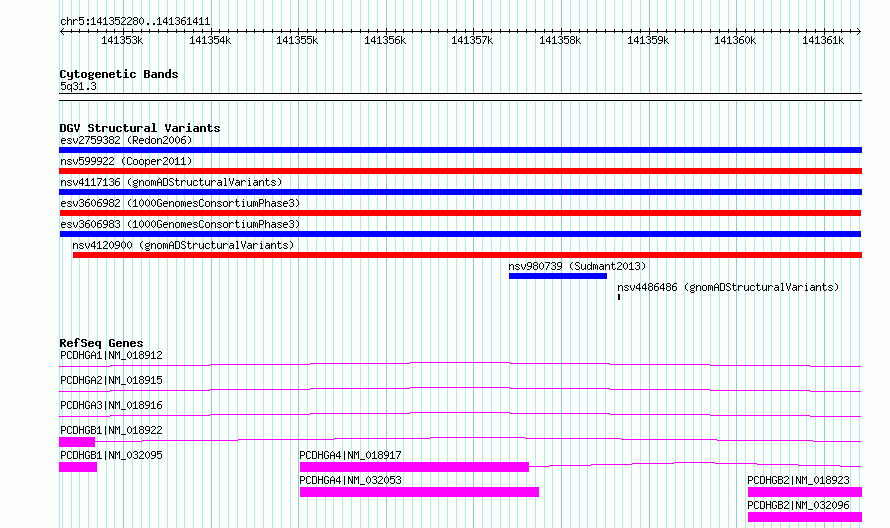Open the nsv4486486 (gnomADStructuralVariants) label
Screen dimensions: 890x528
728,287
